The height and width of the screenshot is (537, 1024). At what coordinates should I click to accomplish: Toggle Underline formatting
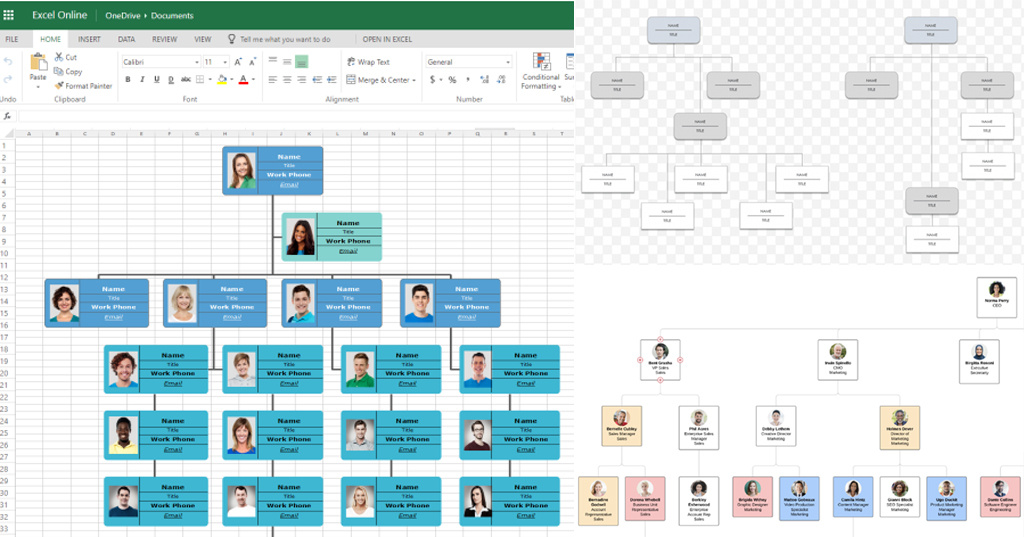[x=157, y=80]
